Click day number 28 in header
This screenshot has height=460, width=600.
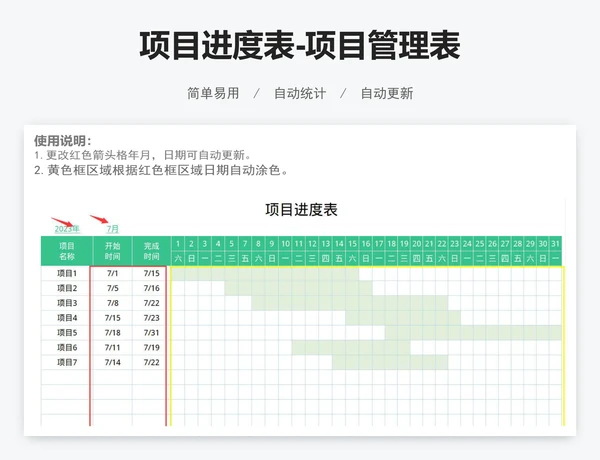click(x=517, y=244)
